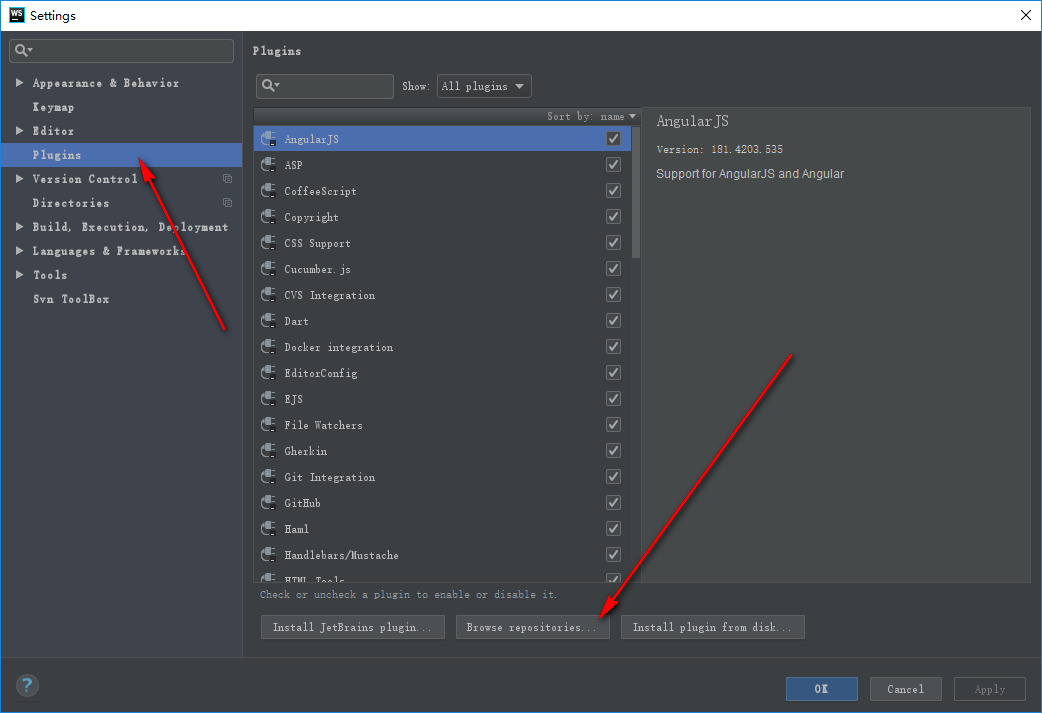Viewport: 1042px width, 713px height.
Task: Click Install JetBrains plugin button
Action: tap(352, 627)
